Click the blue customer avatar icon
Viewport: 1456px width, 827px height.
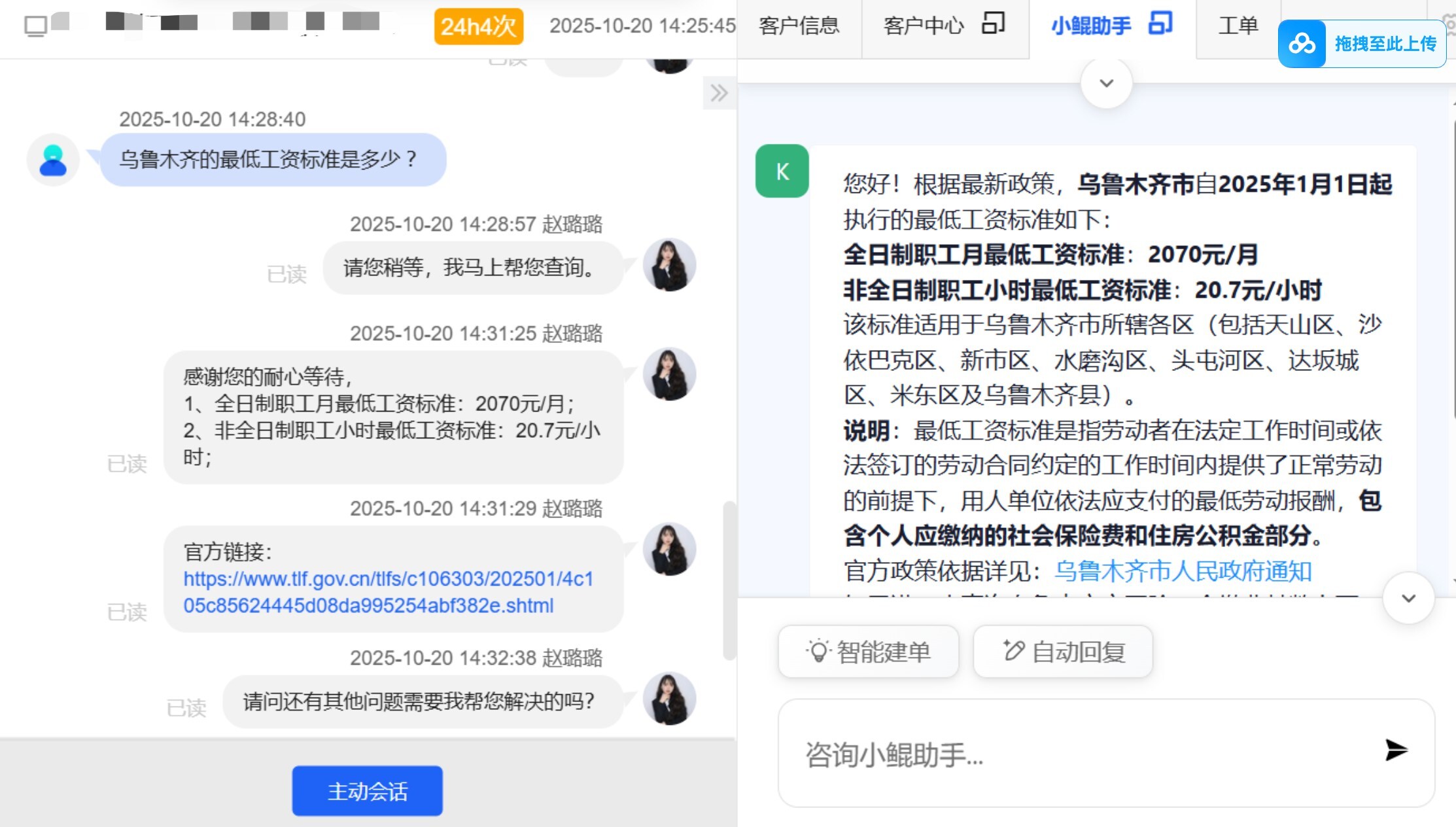53,160
